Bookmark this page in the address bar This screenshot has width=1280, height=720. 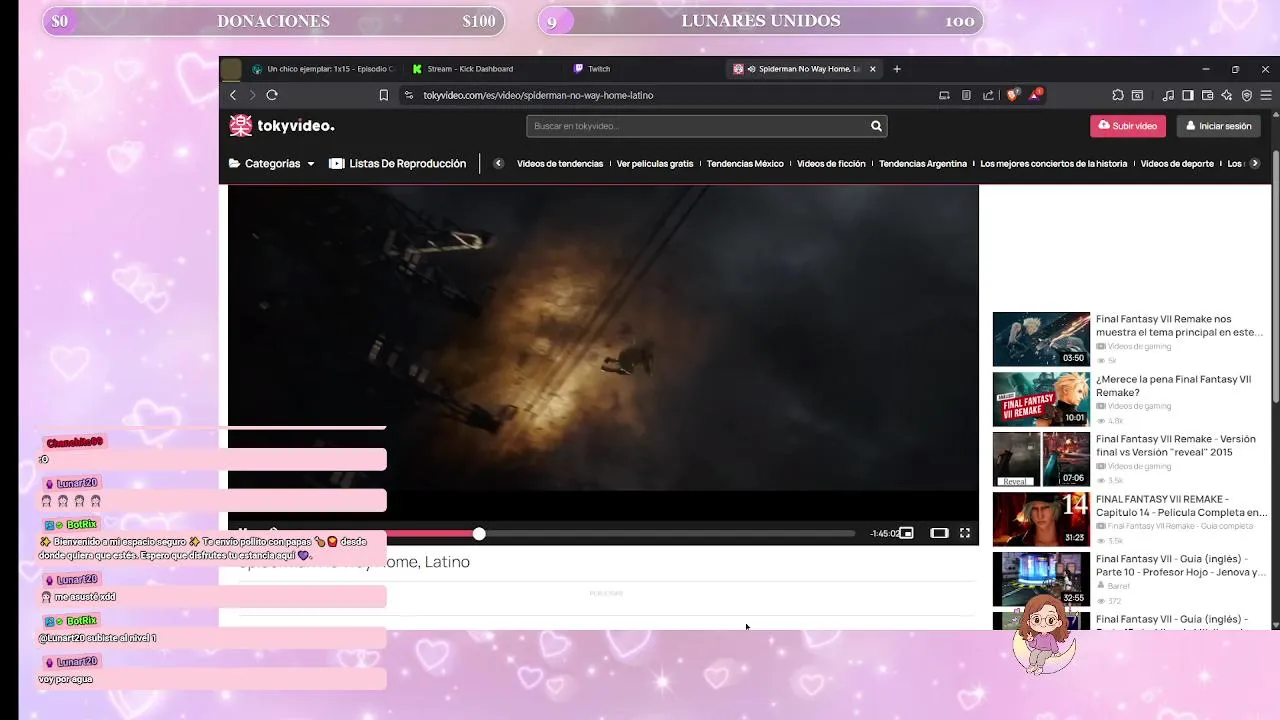click(383, 95)
